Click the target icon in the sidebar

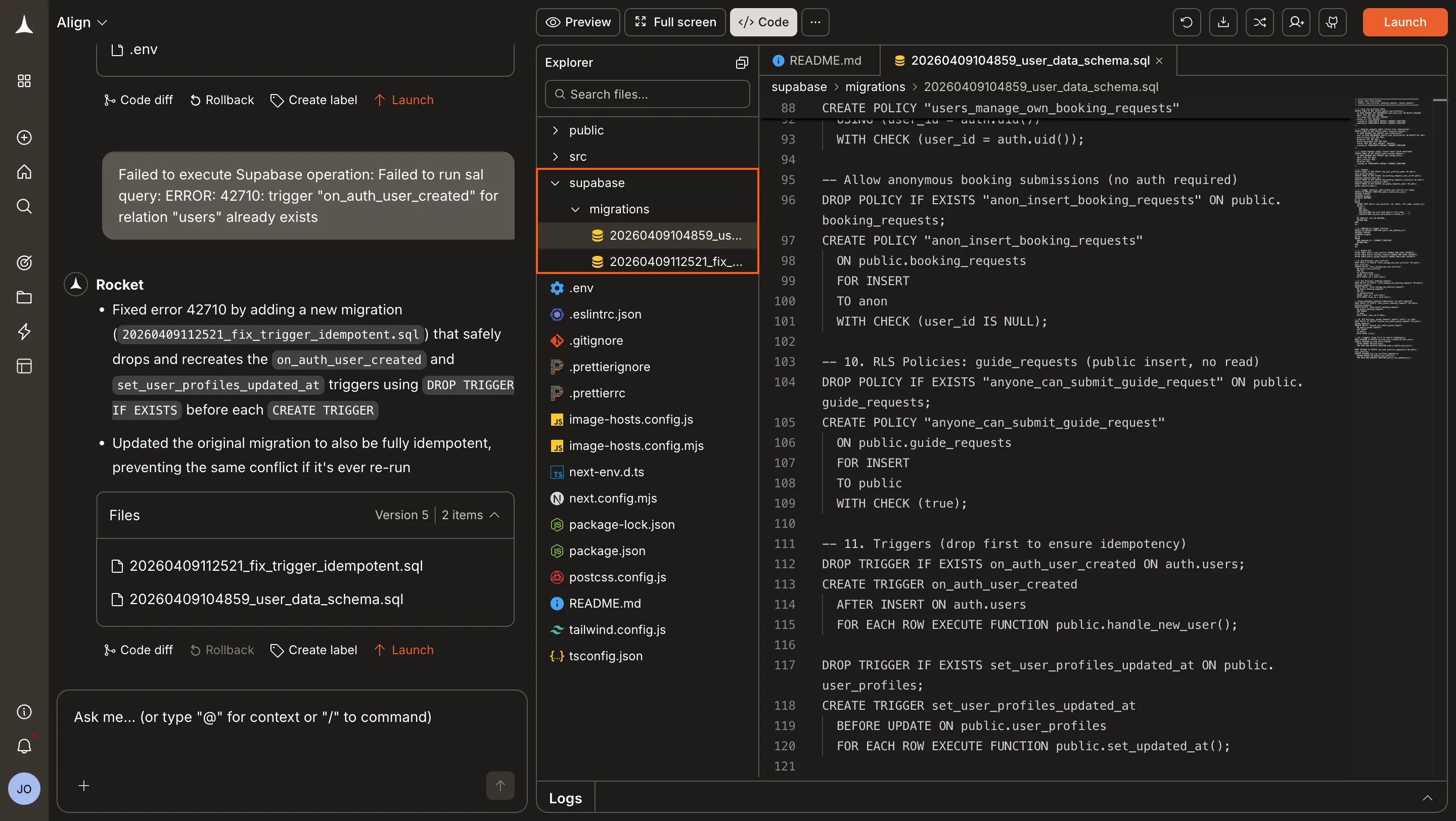[x=24, y=263]
